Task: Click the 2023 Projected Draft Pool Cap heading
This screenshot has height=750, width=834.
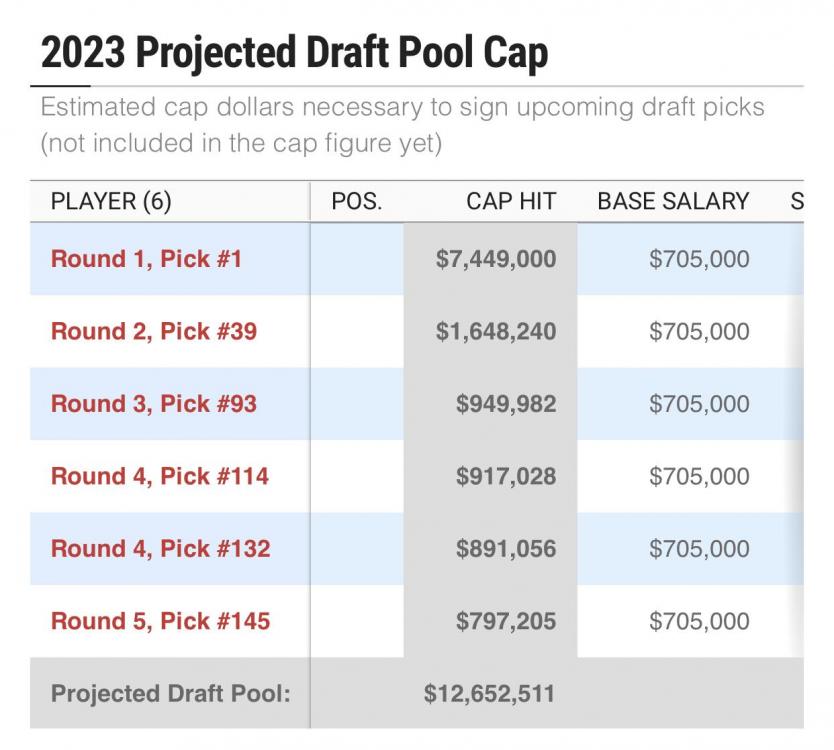Action: (x=294, y=52)
